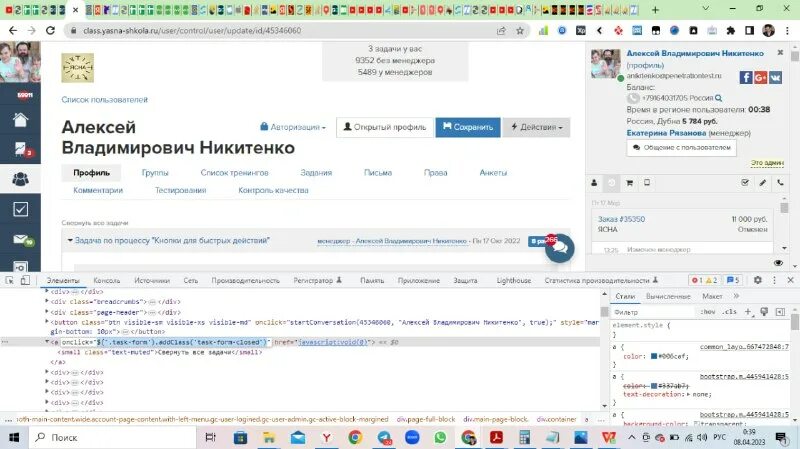Switch to Вычисленные styles tab
This screenshot has height=449, width=800.
(668, 296)
